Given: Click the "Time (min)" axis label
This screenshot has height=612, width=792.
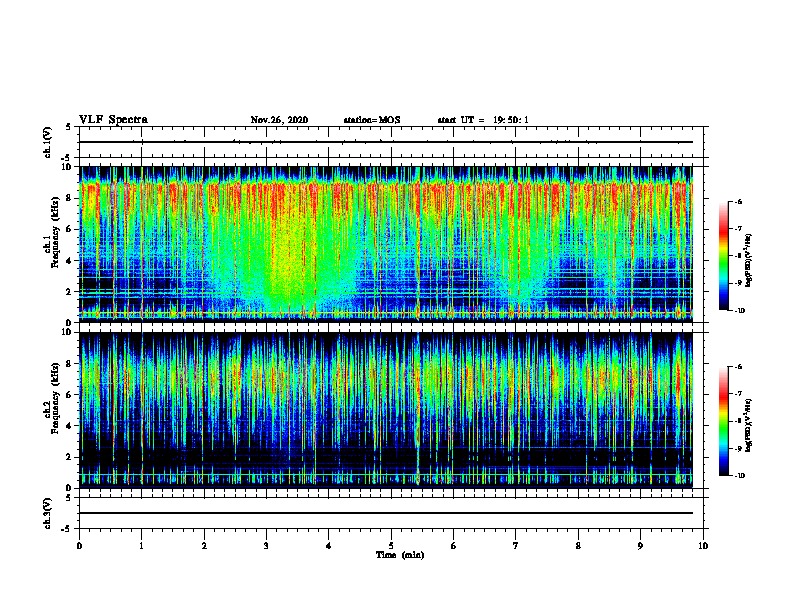Looking at the screenshot, I should (400, 554).
